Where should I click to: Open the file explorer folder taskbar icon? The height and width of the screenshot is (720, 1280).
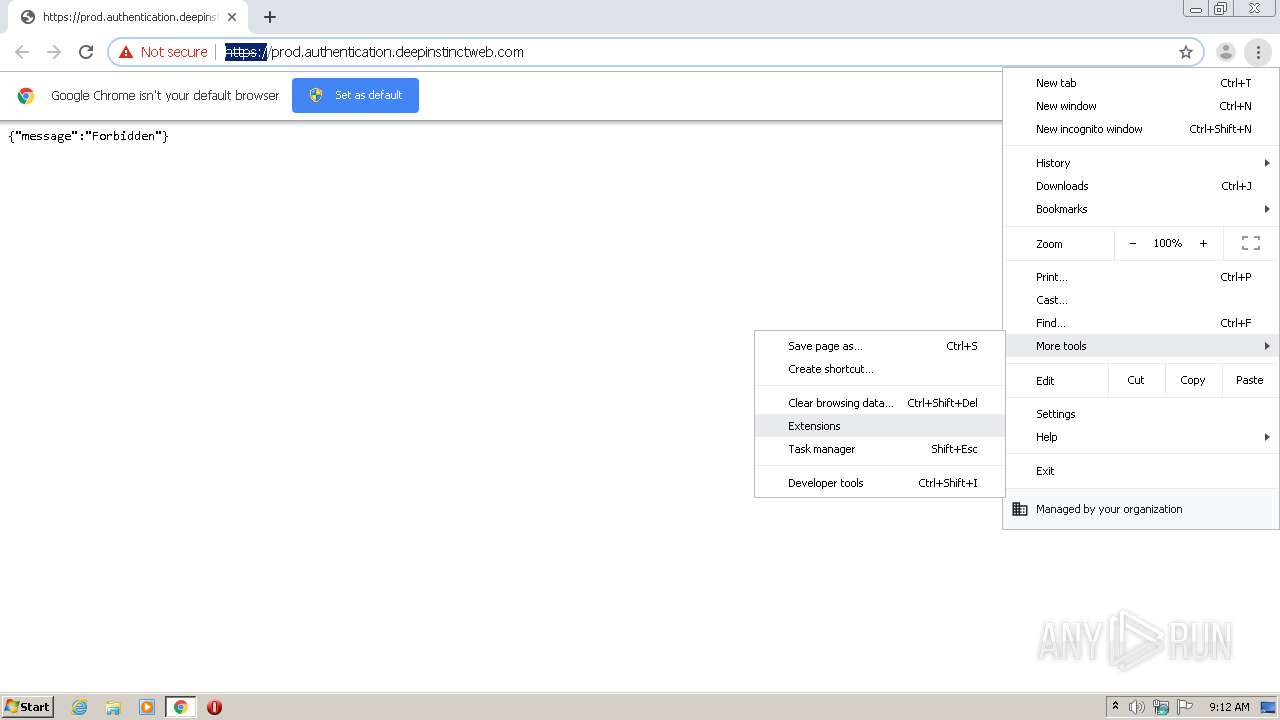pos(113,707)
